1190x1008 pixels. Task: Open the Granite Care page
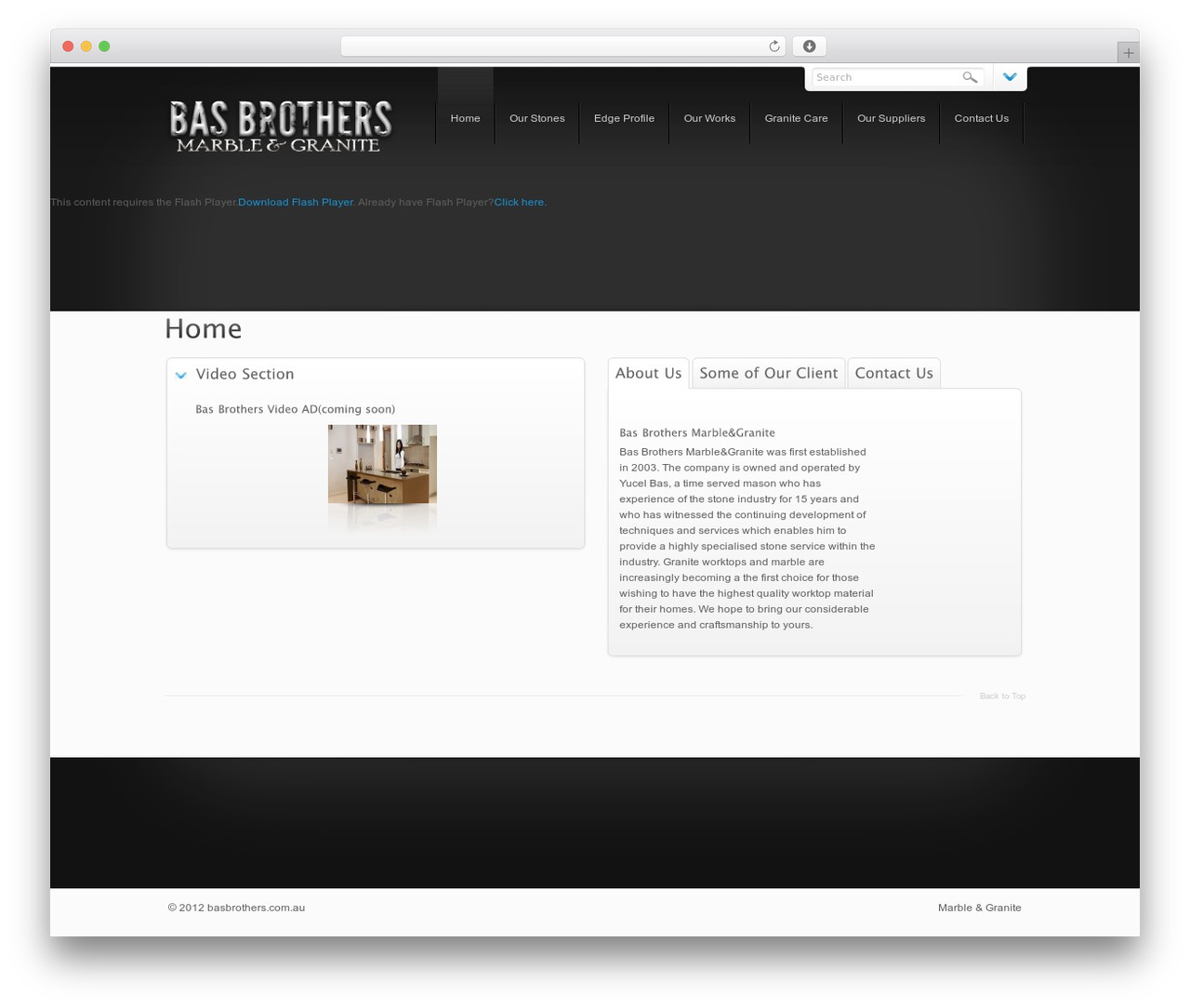796,118
